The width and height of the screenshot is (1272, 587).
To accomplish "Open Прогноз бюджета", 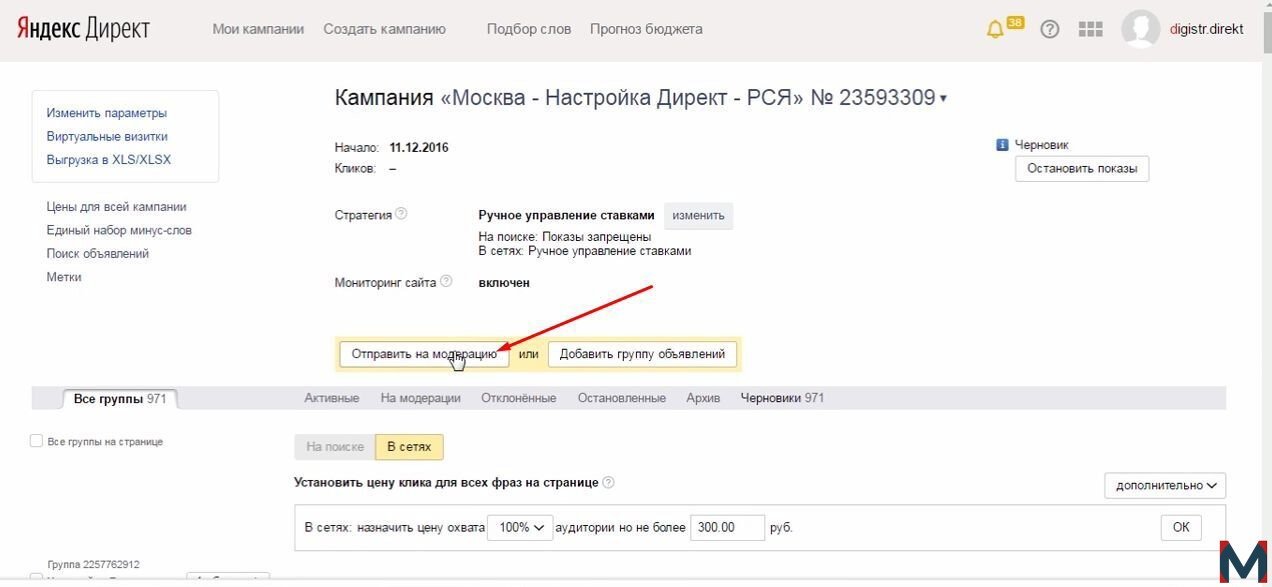I will click(x=646, y=29).
